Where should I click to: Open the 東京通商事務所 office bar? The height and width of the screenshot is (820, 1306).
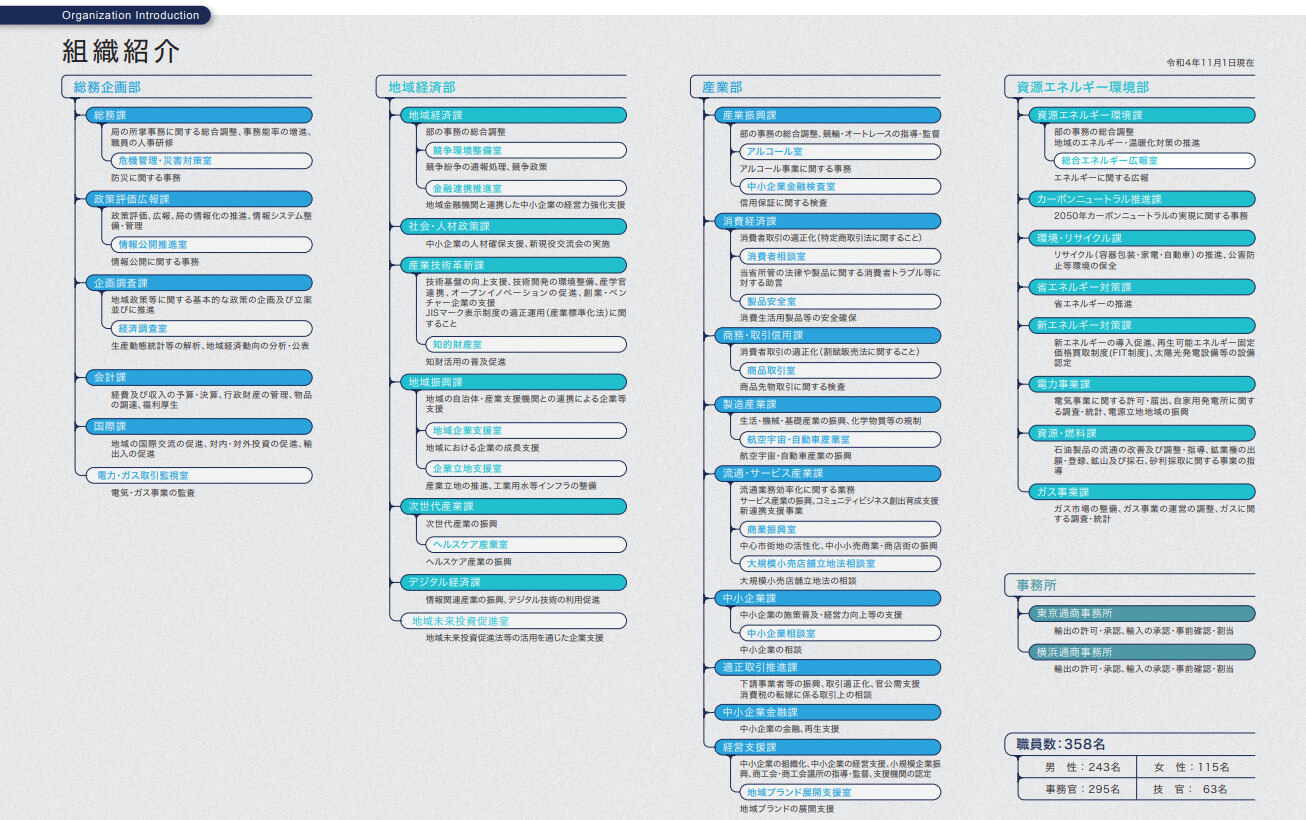tap(1142, 613)
